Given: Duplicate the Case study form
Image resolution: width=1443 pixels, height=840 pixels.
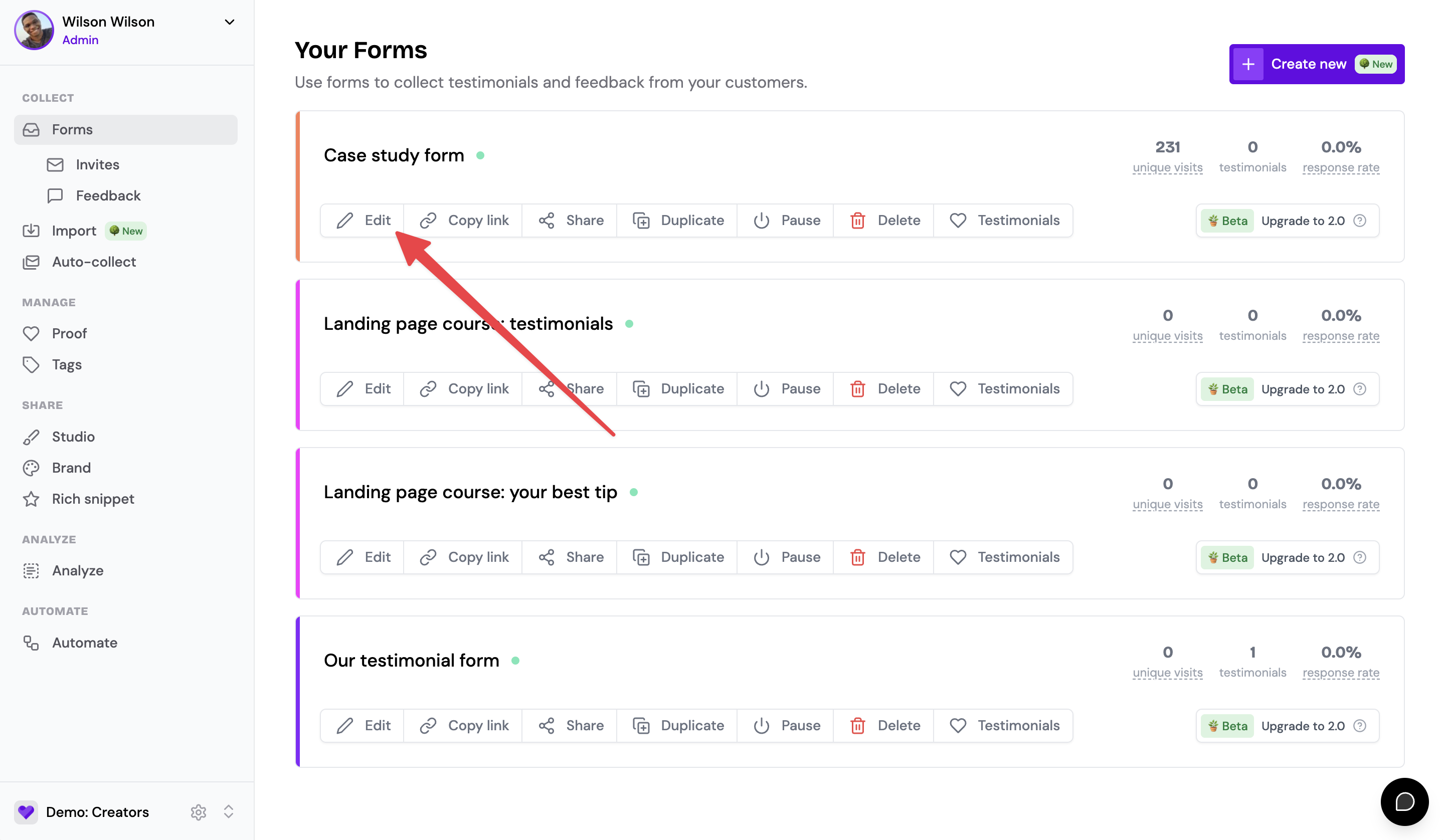Looking at the screenshot, I should [677, 221].
